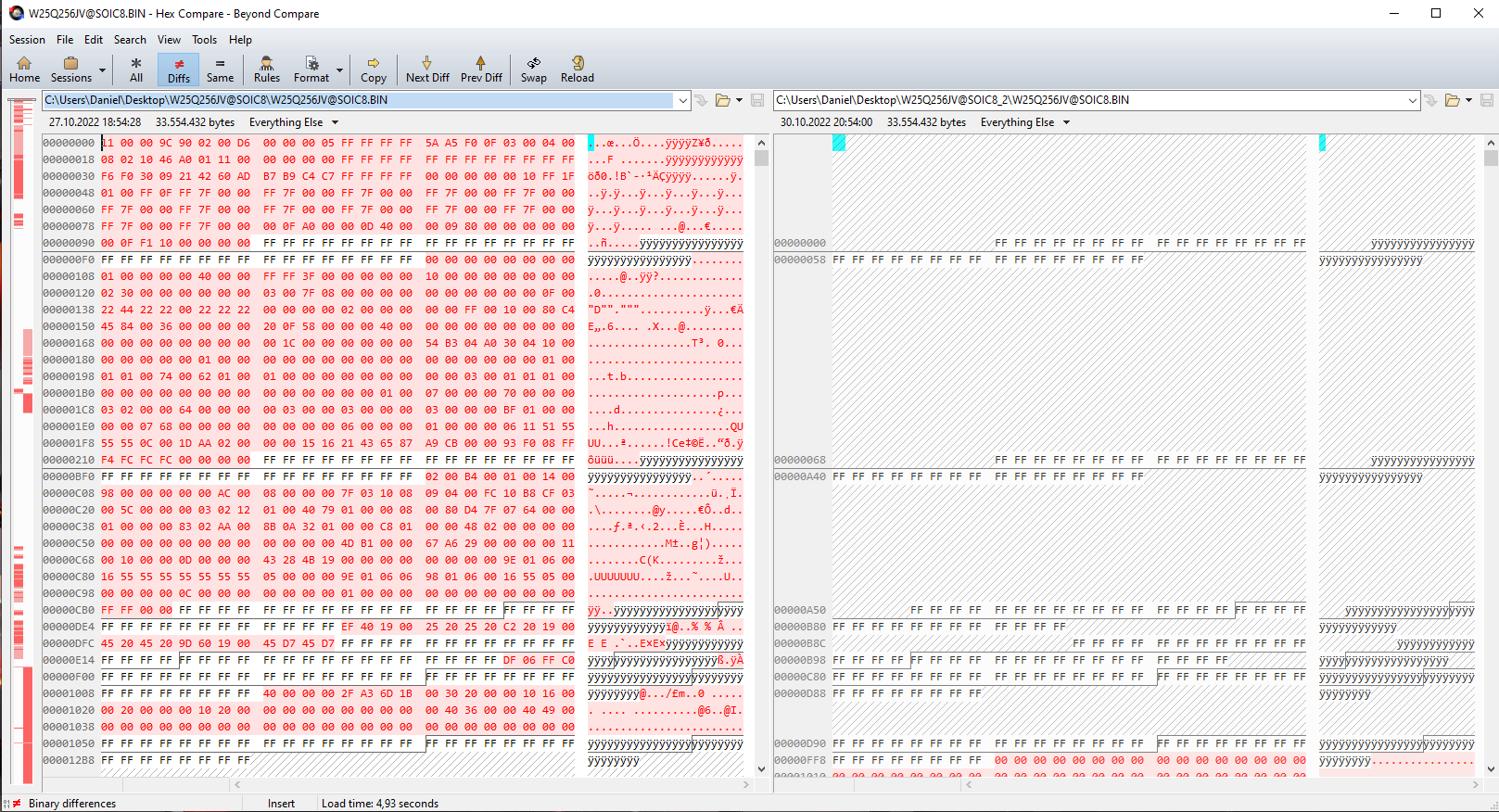Browse for a file in the right pane
The width and height of the screenshot is (1499, 812).
1453,100
